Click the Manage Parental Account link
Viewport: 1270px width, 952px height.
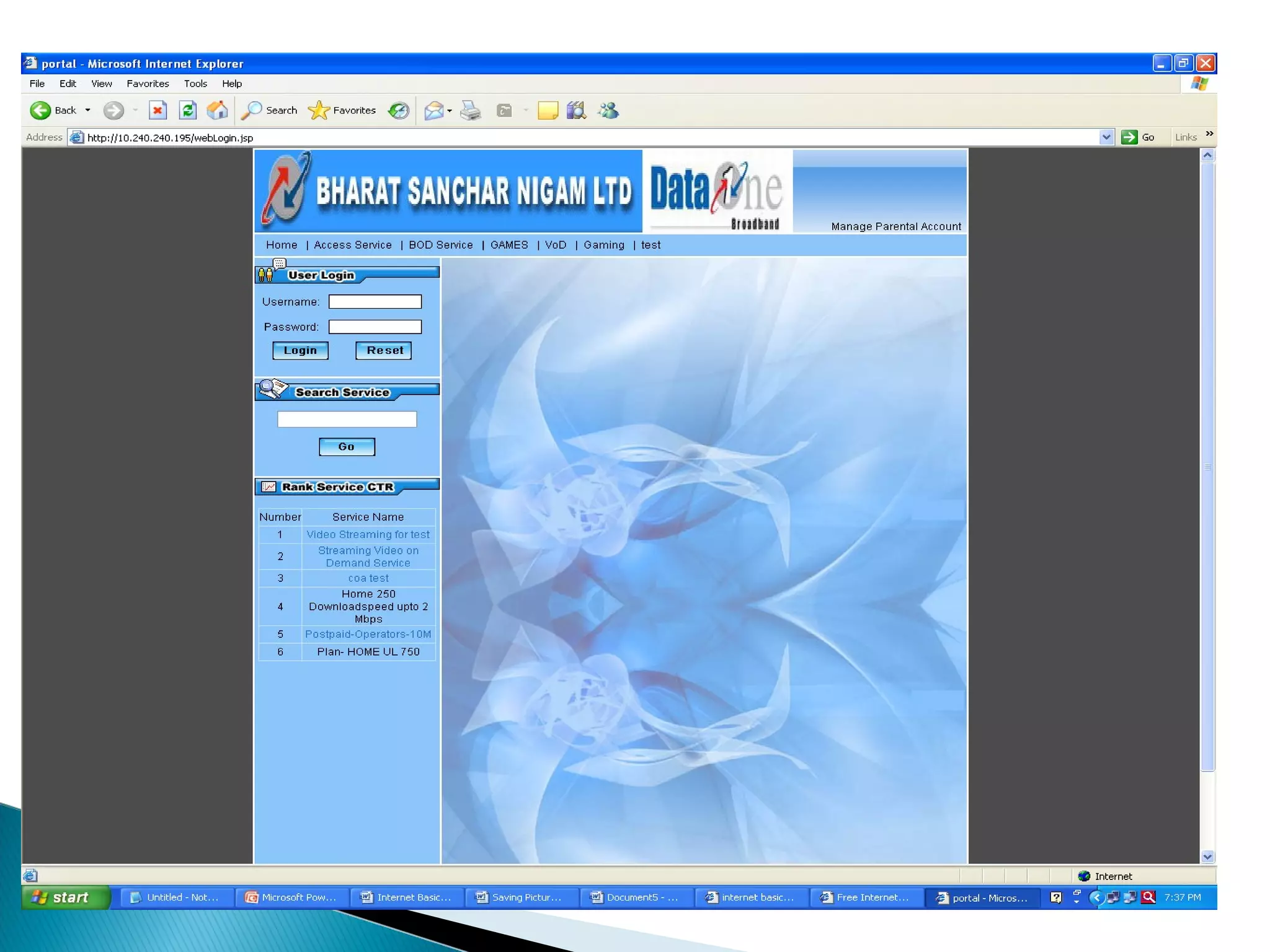coord(895,226)
